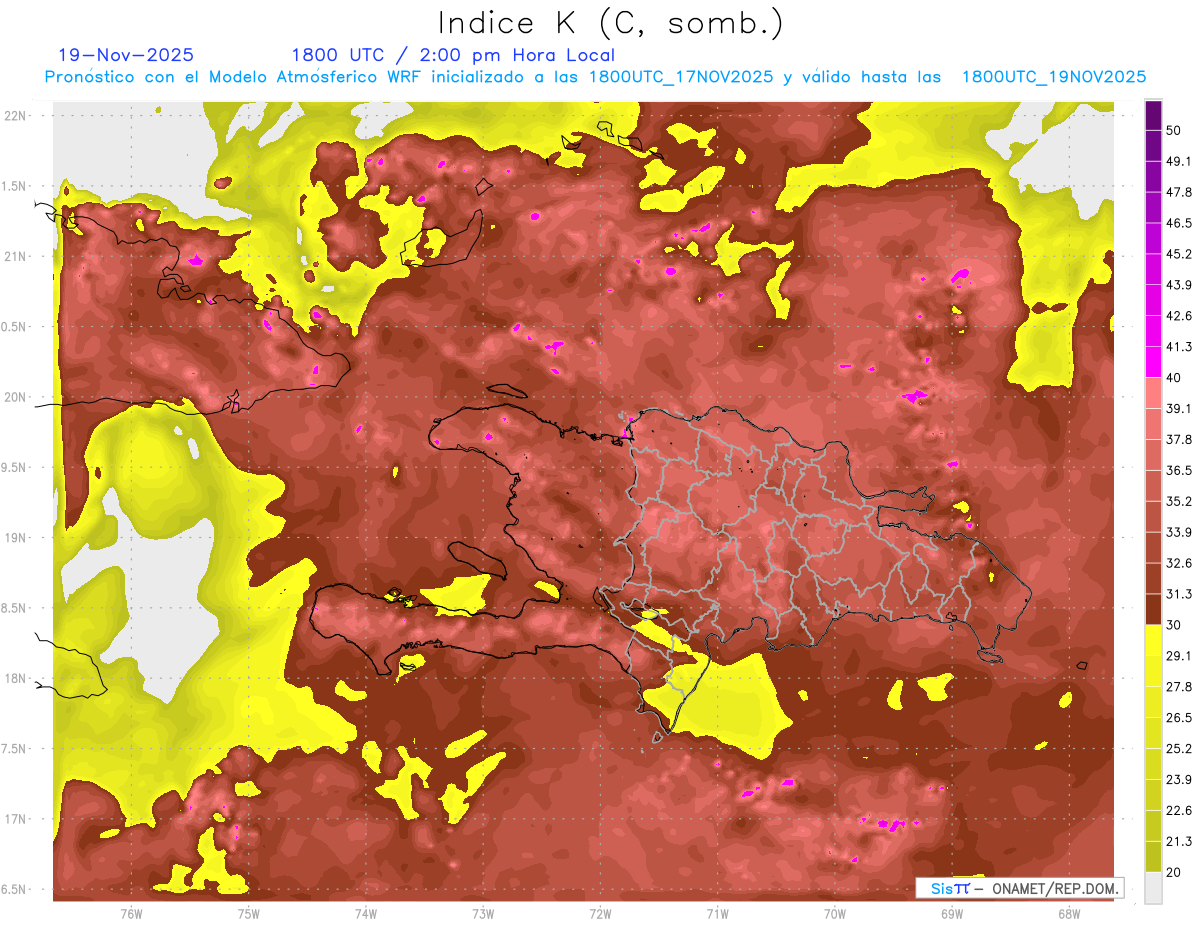Click the "21.3" color scale value
This screenshot has height=927, width=1200.
(x=1179, y=841)
